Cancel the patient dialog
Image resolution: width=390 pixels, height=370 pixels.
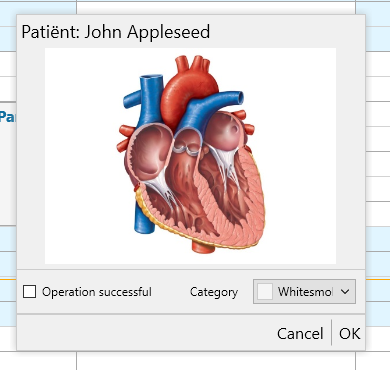coord(300,333)
